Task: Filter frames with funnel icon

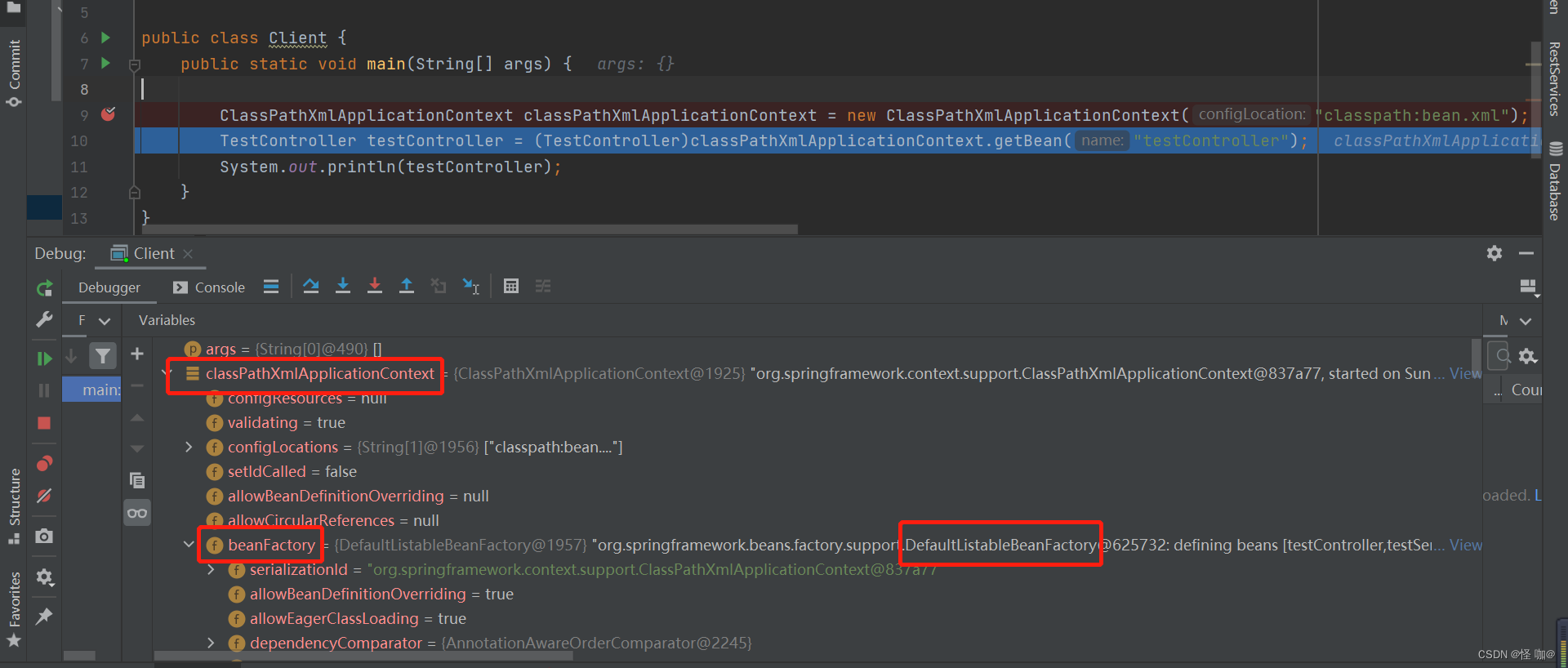Action: (103, 355)
